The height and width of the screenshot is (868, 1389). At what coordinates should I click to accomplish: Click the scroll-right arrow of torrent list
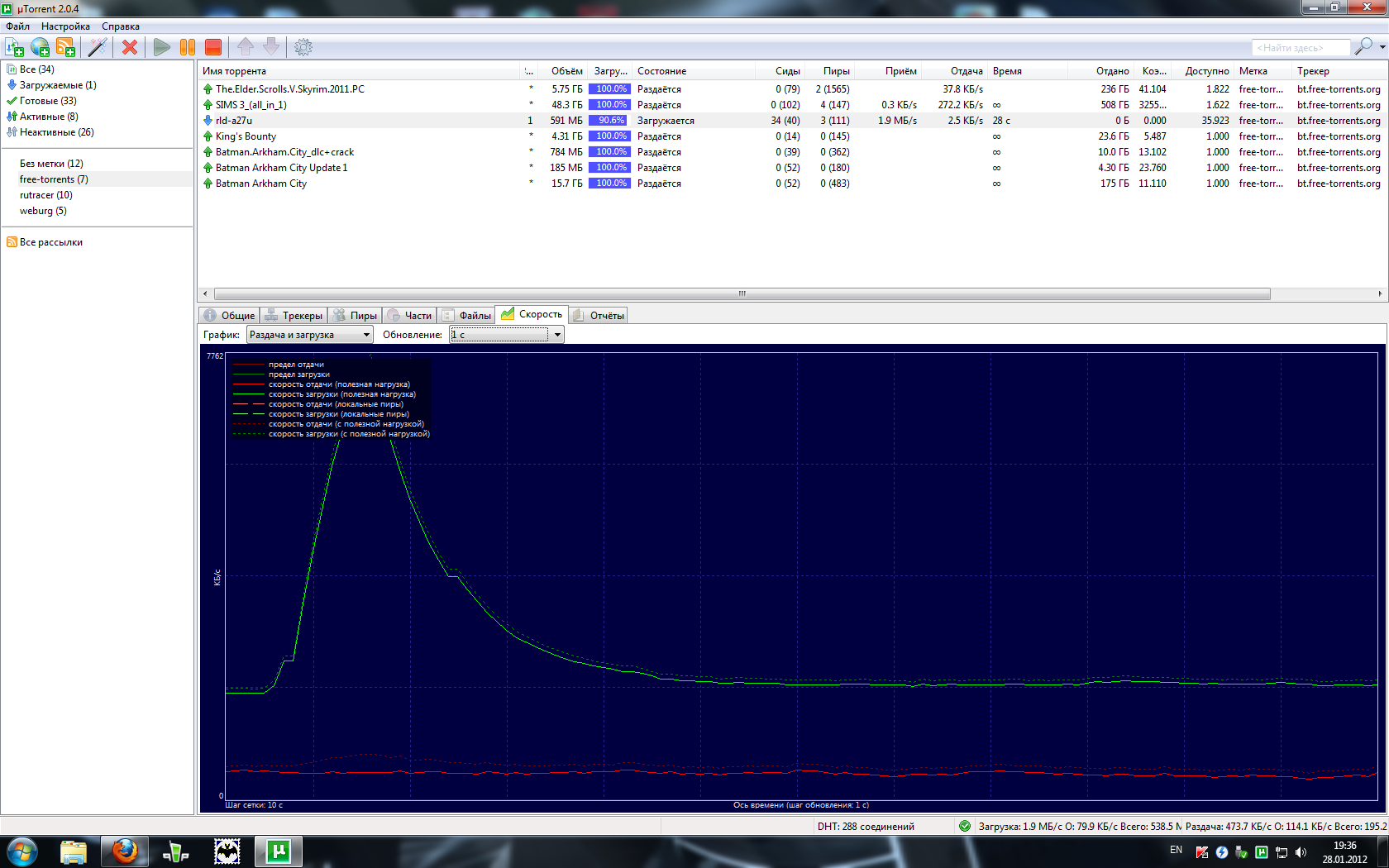point(1380,293)
